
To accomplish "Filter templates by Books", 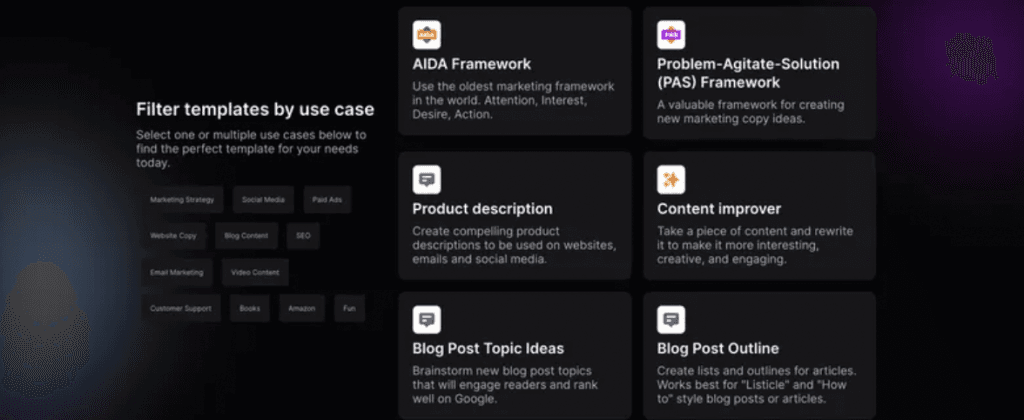I will (249, 308).
